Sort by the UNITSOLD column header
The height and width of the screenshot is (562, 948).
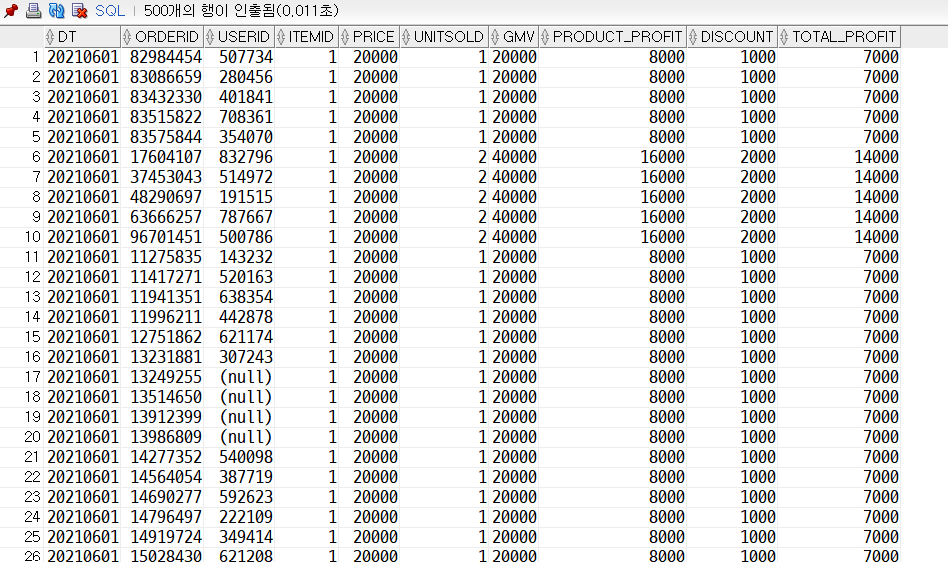point(444,37)
